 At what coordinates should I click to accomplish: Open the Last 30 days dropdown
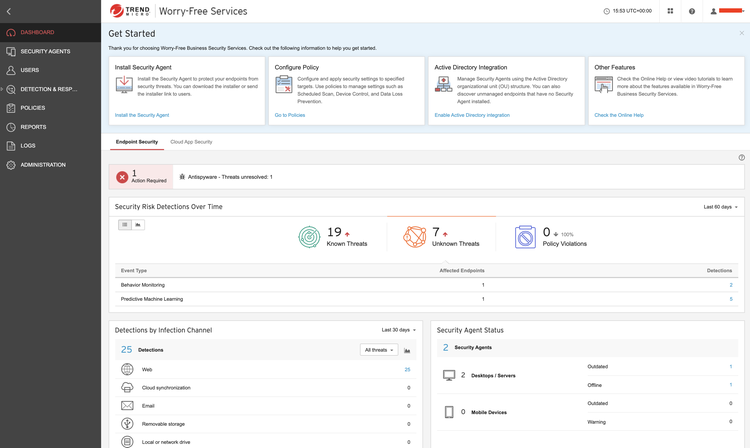pos(398,330)
